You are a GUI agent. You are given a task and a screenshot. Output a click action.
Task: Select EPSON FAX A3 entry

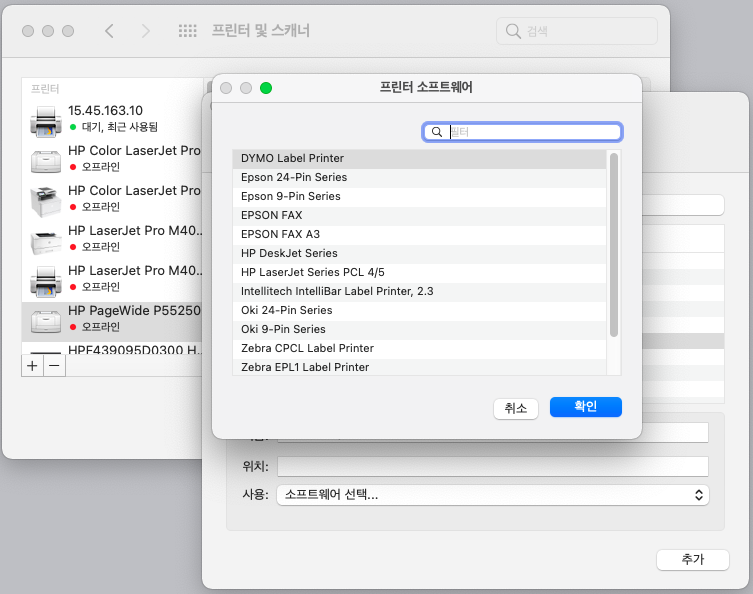pyautogui.click(x=419, y=235)
